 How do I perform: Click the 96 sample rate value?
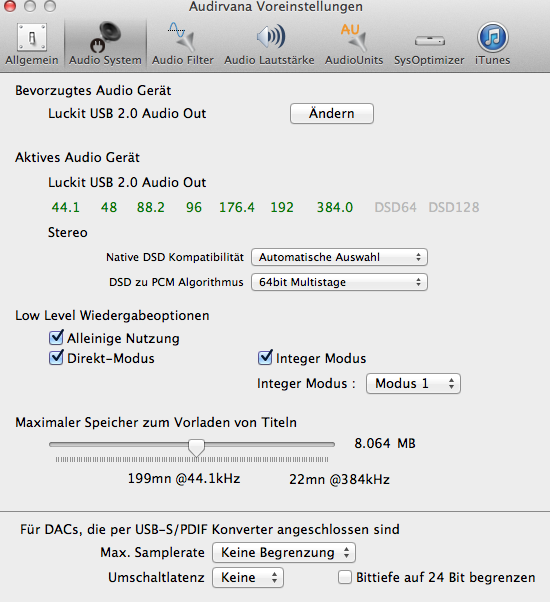click(194, 207)
